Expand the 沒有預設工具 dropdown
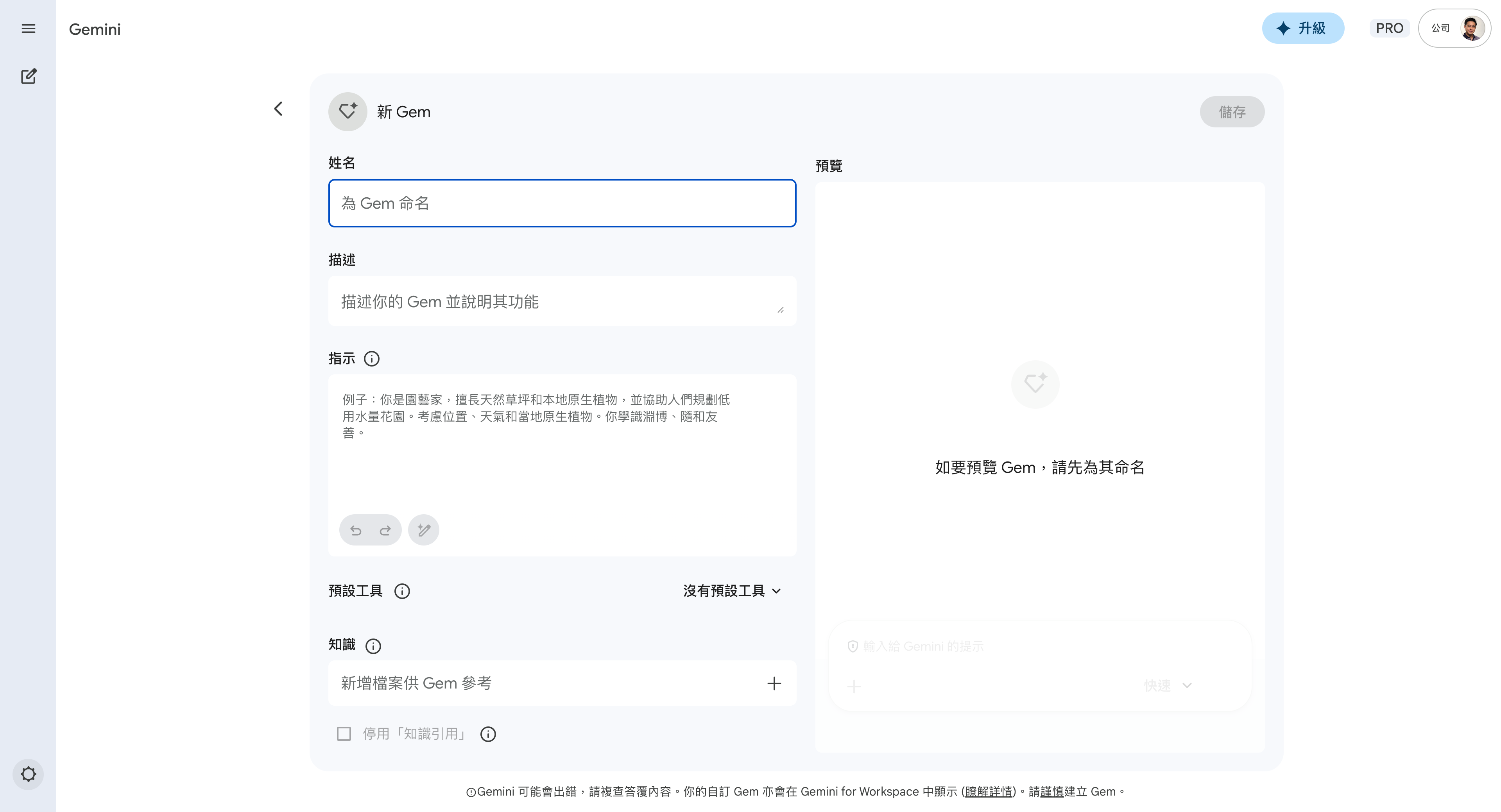1501x812 pixels. [732, 591]
